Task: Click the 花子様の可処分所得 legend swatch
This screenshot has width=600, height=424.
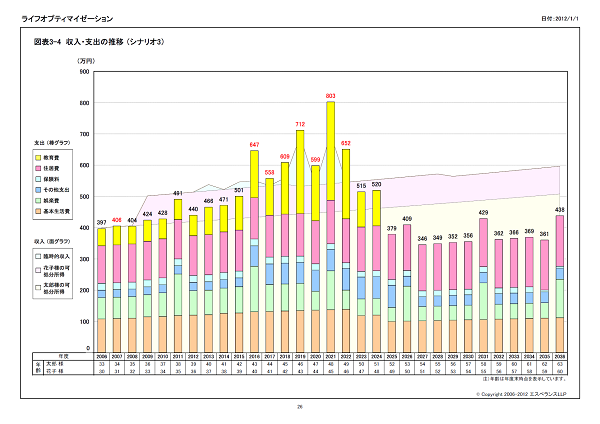Action: click(38, 271)
